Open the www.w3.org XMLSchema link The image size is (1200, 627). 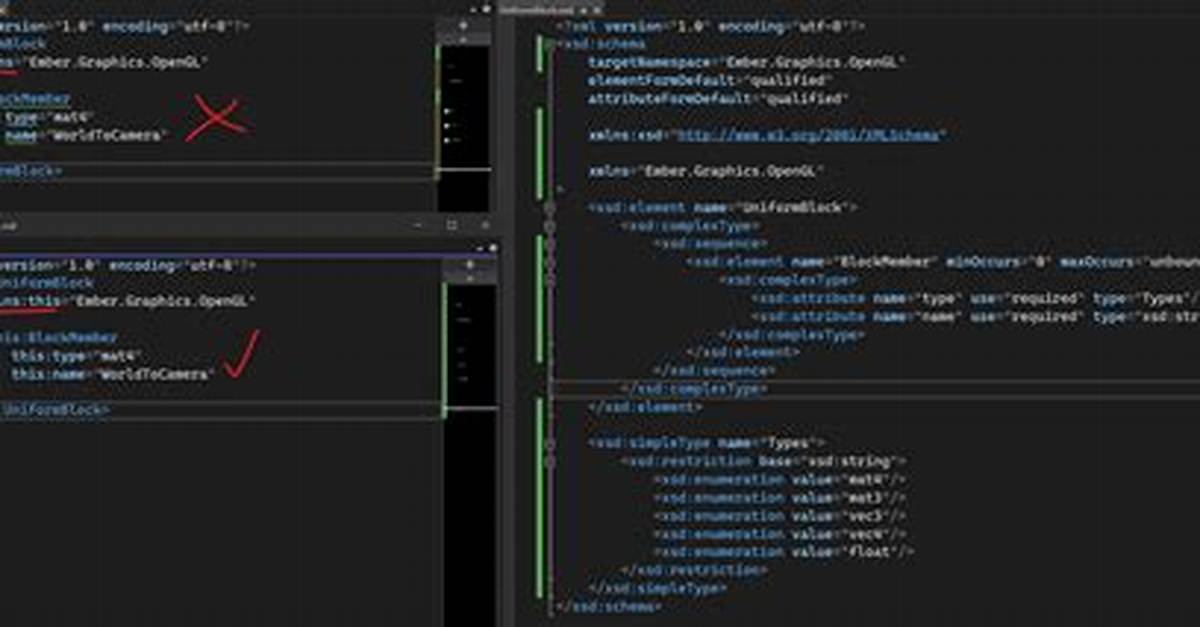[811, 135]
